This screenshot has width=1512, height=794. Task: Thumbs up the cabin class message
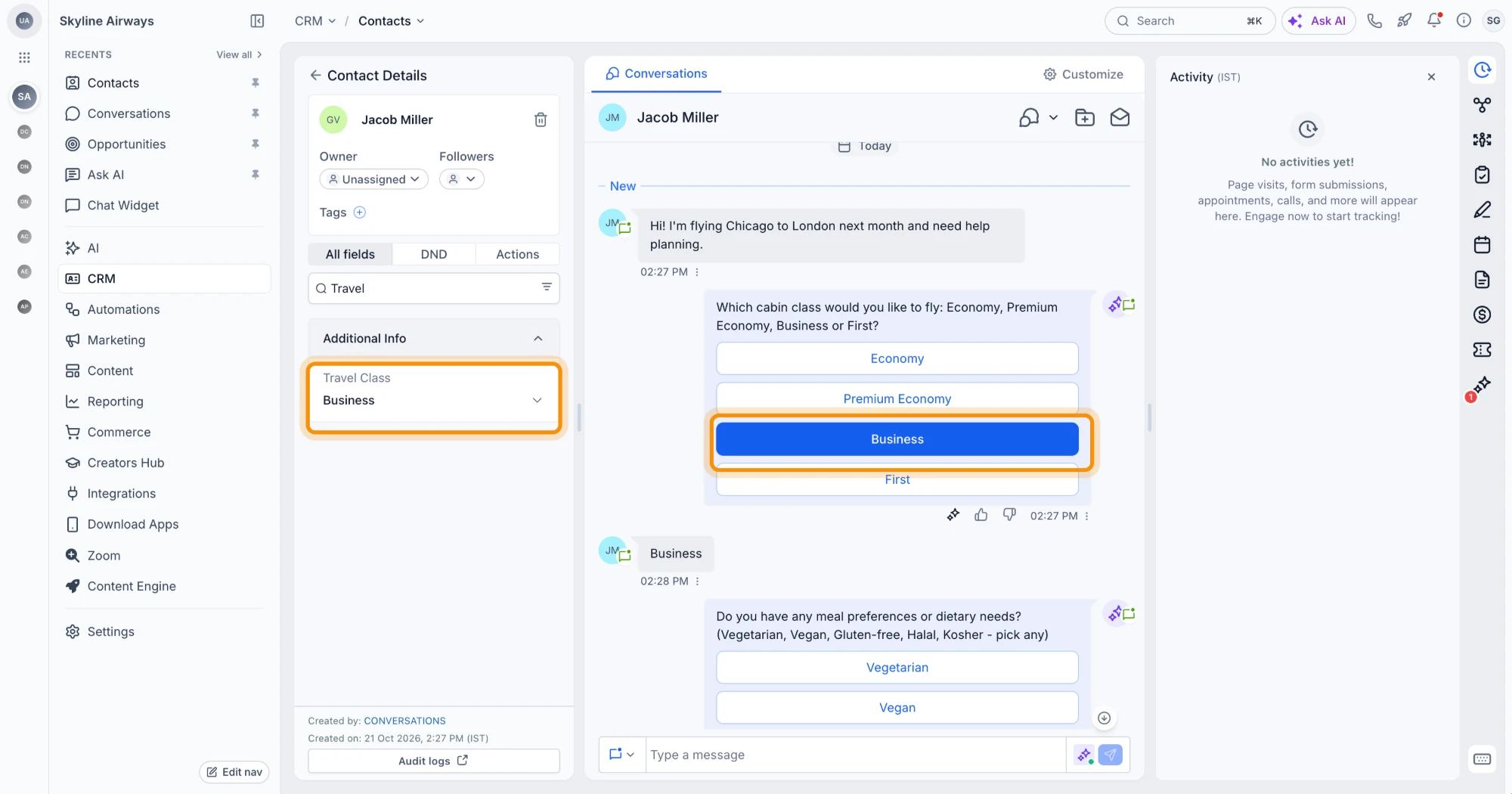[x=981, y=515]
